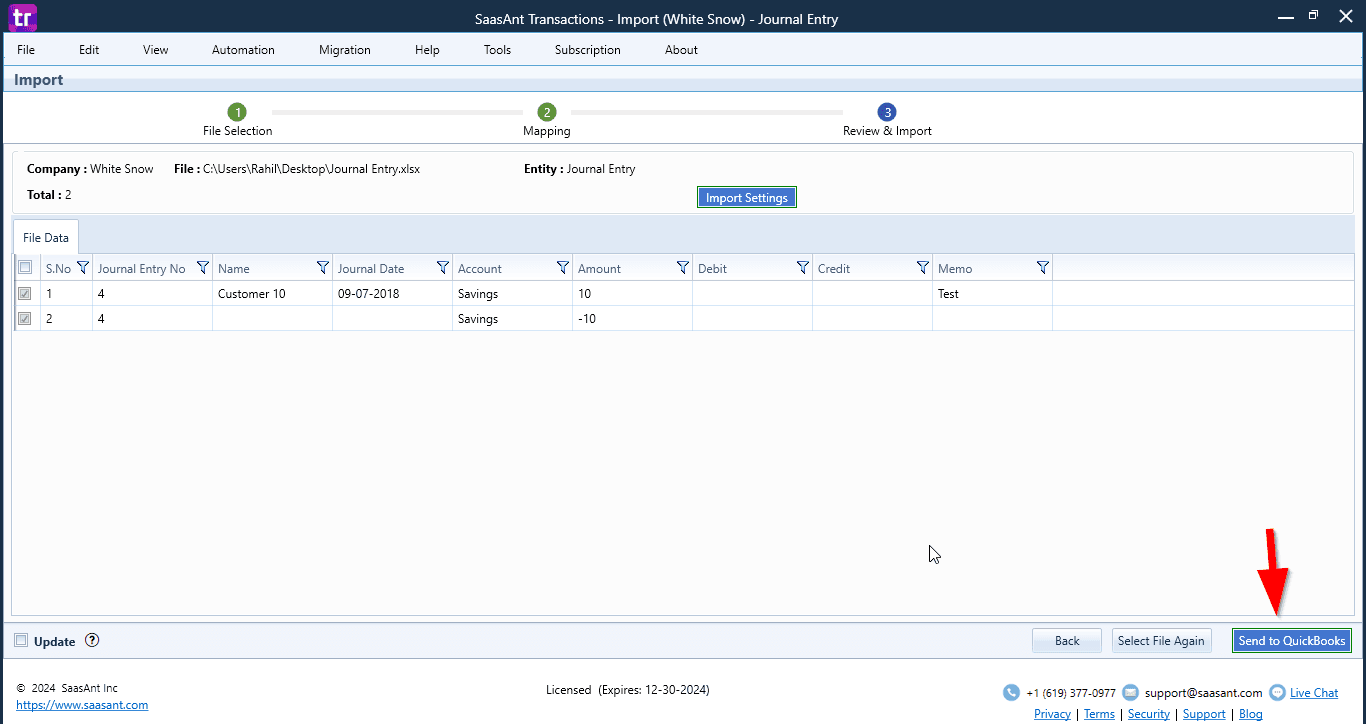Click the Savings account cell in row 2

[512, 318]
